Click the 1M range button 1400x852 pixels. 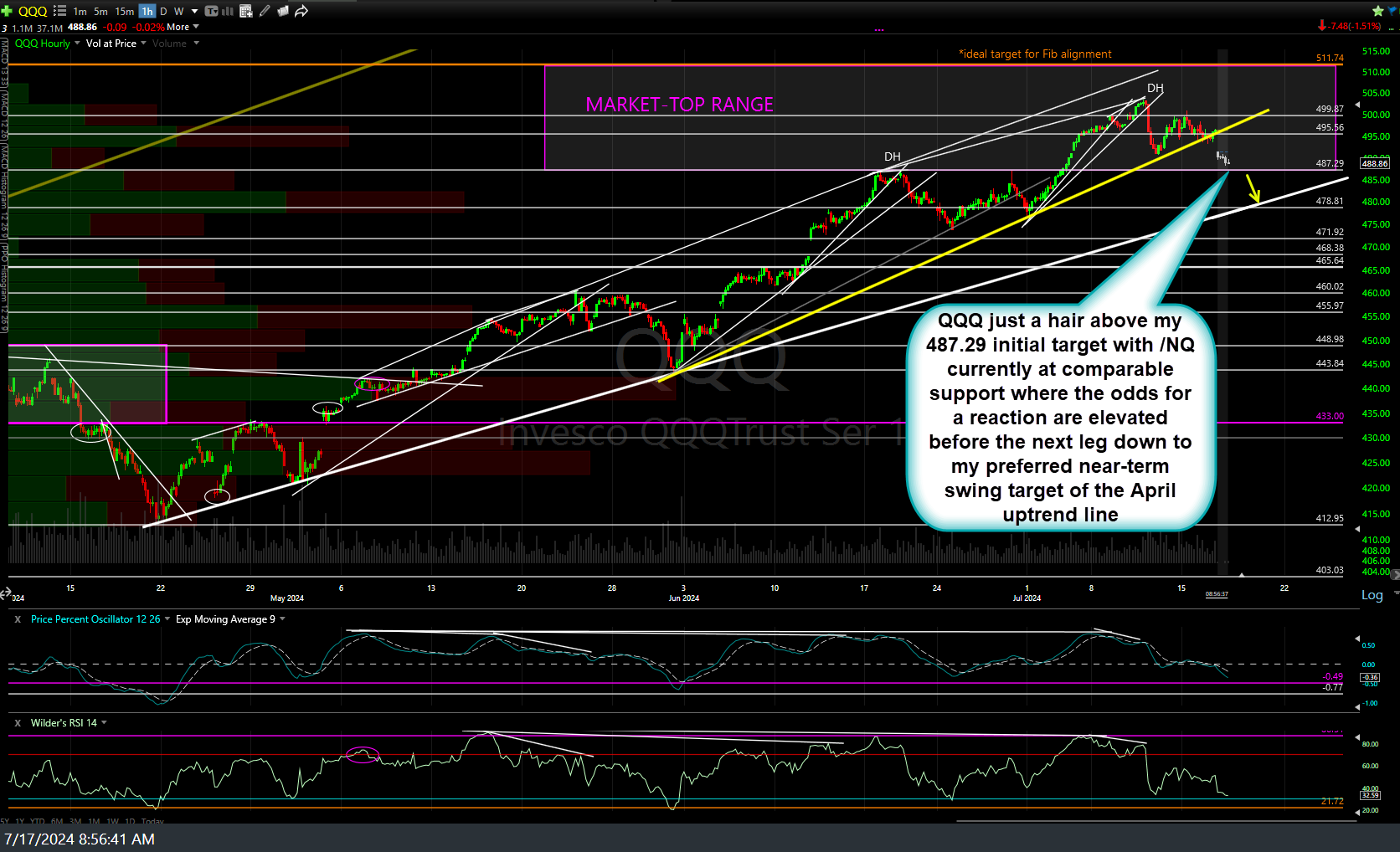[94, 821]
